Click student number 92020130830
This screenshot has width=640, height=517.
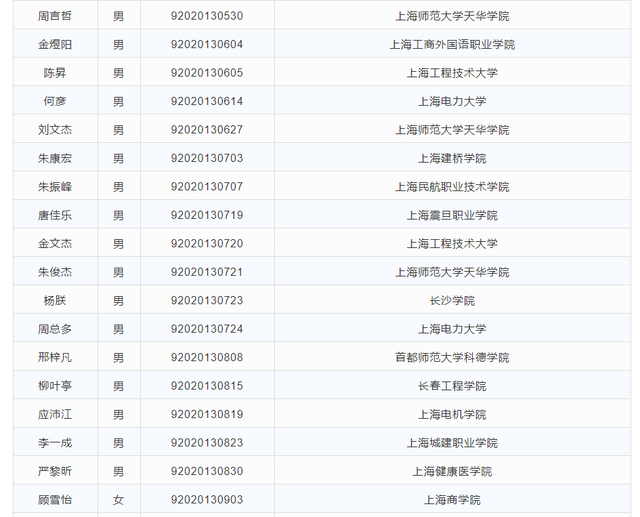pos(207,471)
